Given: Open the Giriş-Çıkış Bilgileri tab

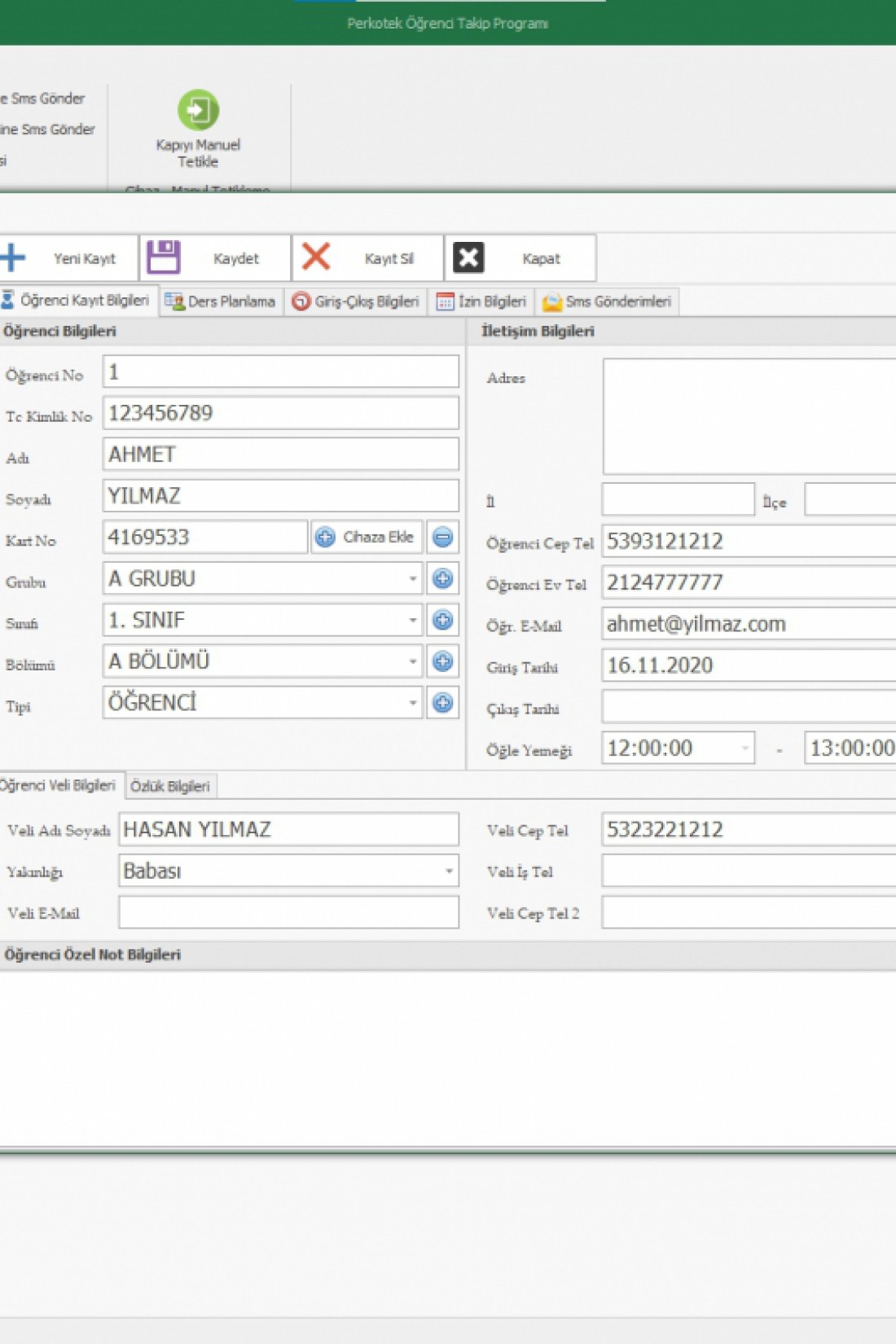Looking at the screenshot, I should [x=357, y=301].
